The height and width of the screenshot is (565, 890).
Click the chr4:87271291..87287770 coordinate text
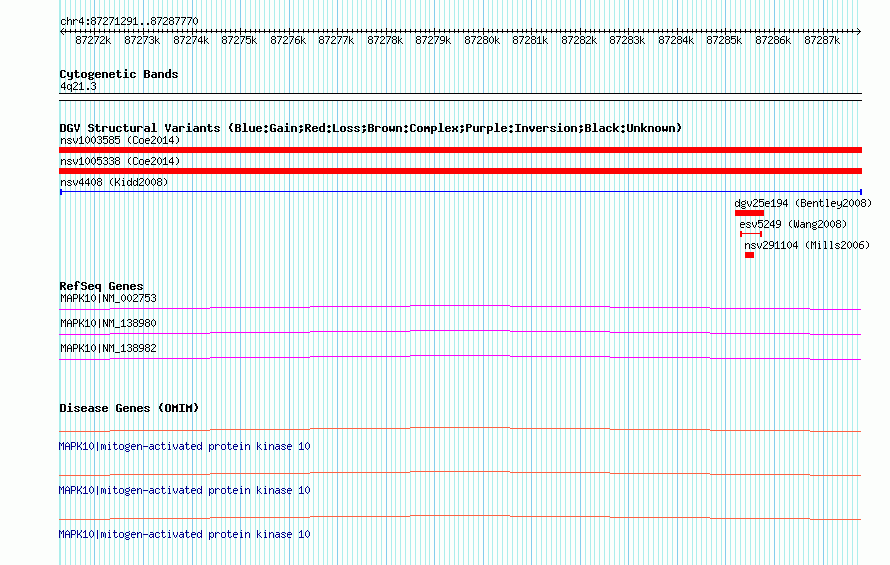click(x=129, y=21)
